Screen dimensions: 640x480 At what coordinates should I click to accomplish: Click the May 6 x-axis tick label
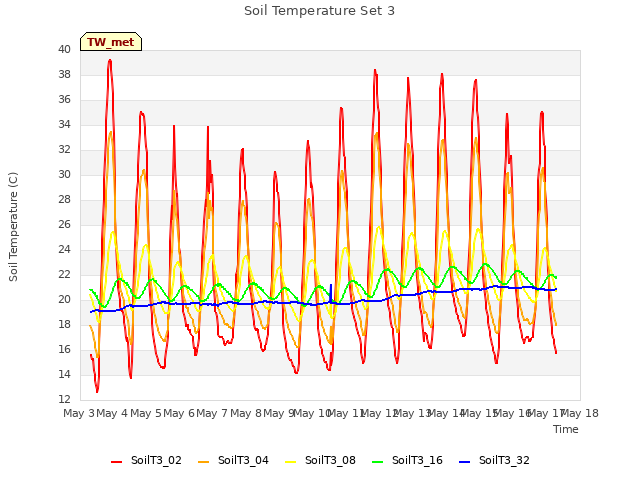point(179,413)
